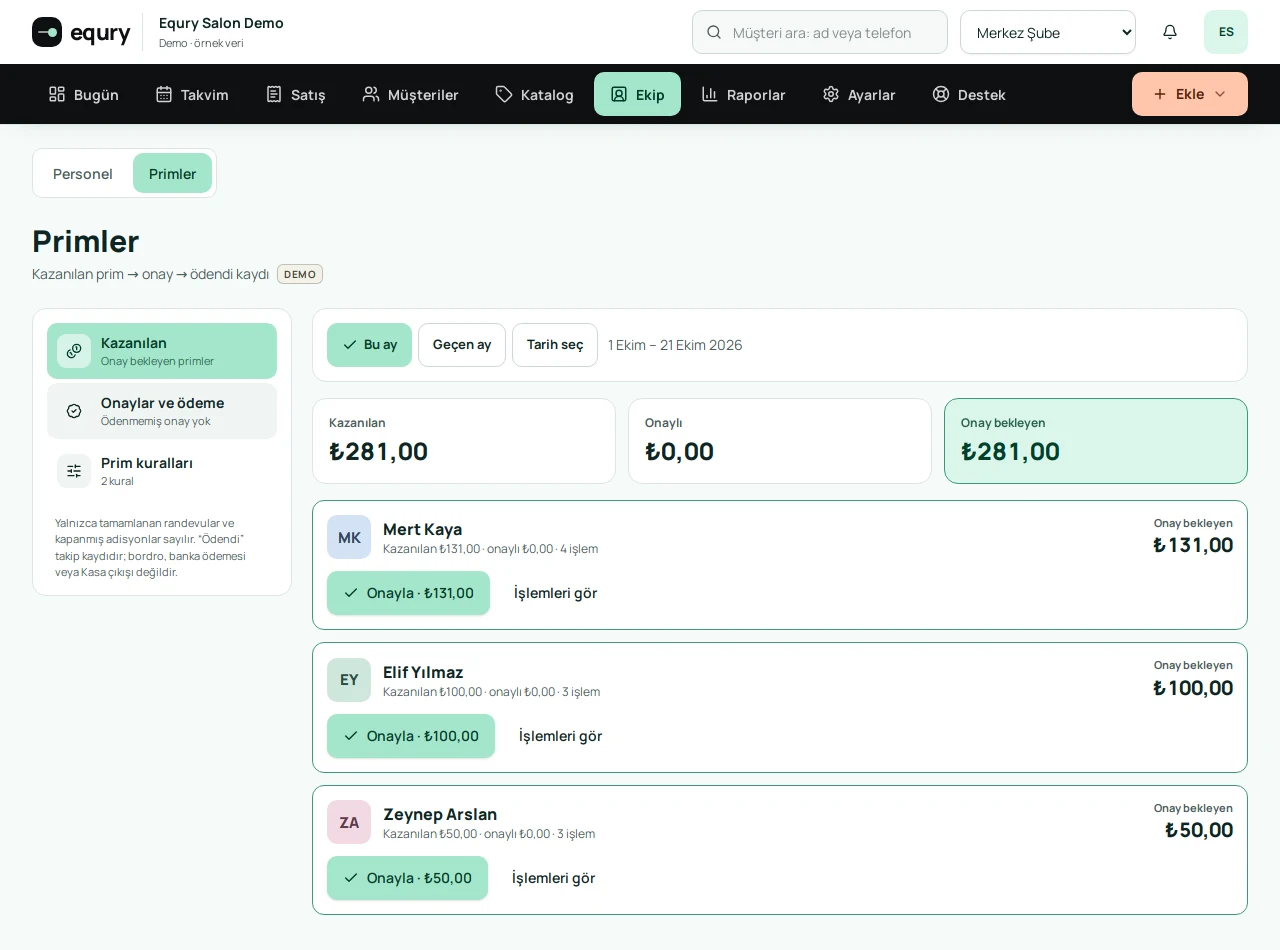The width and height of the screenshot is (1280, 950).
Task: View İşlemleri gör for Elif Yılmaz
Action: (x=561, y=736)
